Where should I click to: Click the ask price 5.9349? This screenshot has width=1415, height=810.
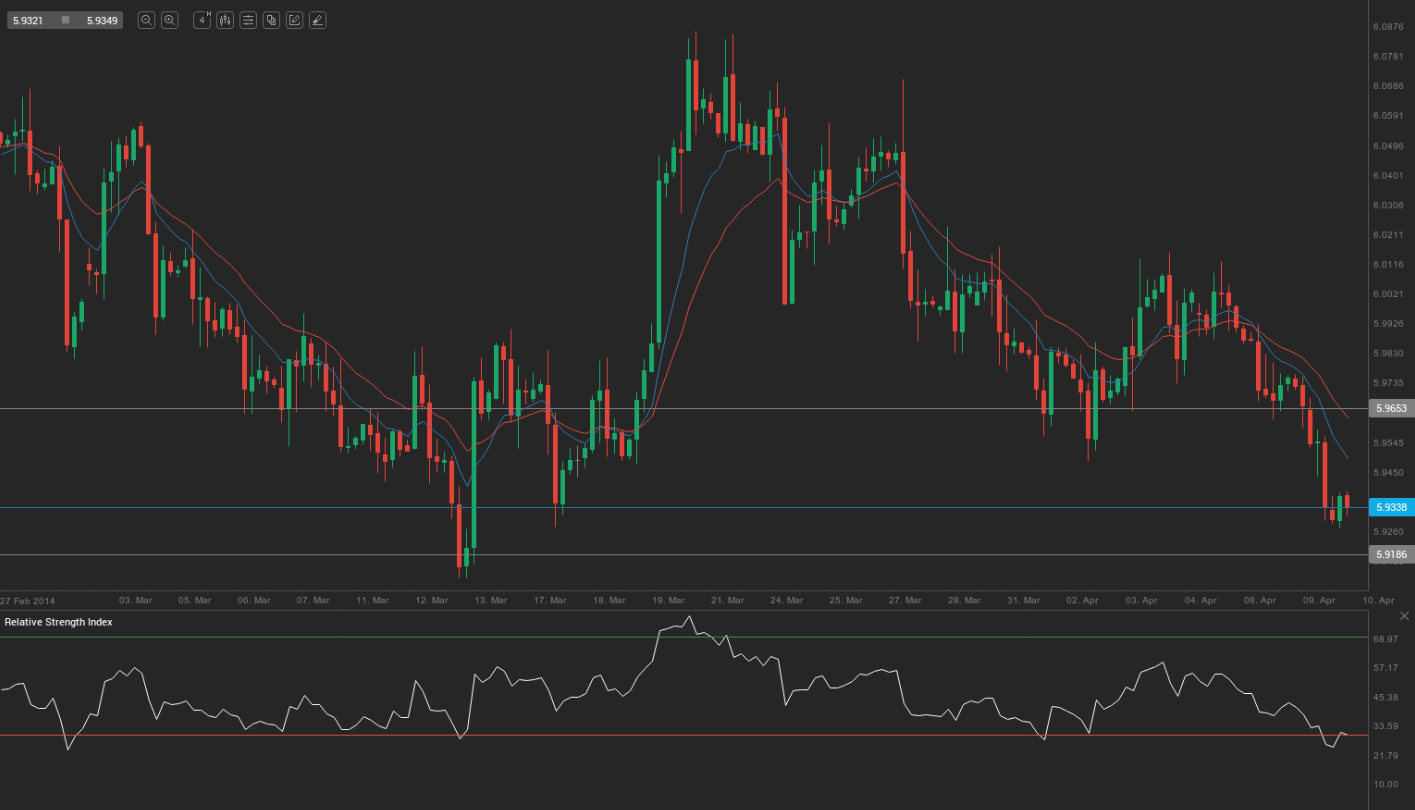pos(101,20)
